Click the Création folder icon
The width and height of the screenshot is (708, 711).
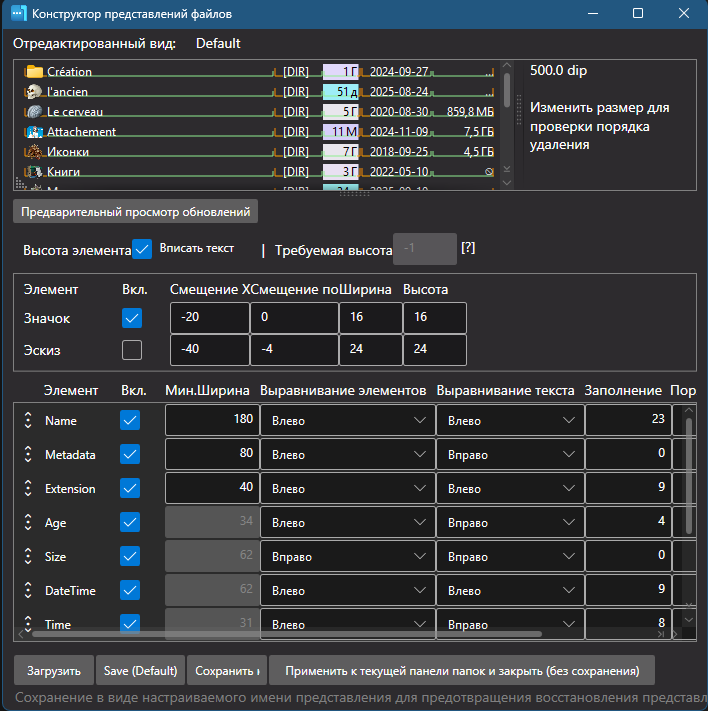[x=34, y=72]
